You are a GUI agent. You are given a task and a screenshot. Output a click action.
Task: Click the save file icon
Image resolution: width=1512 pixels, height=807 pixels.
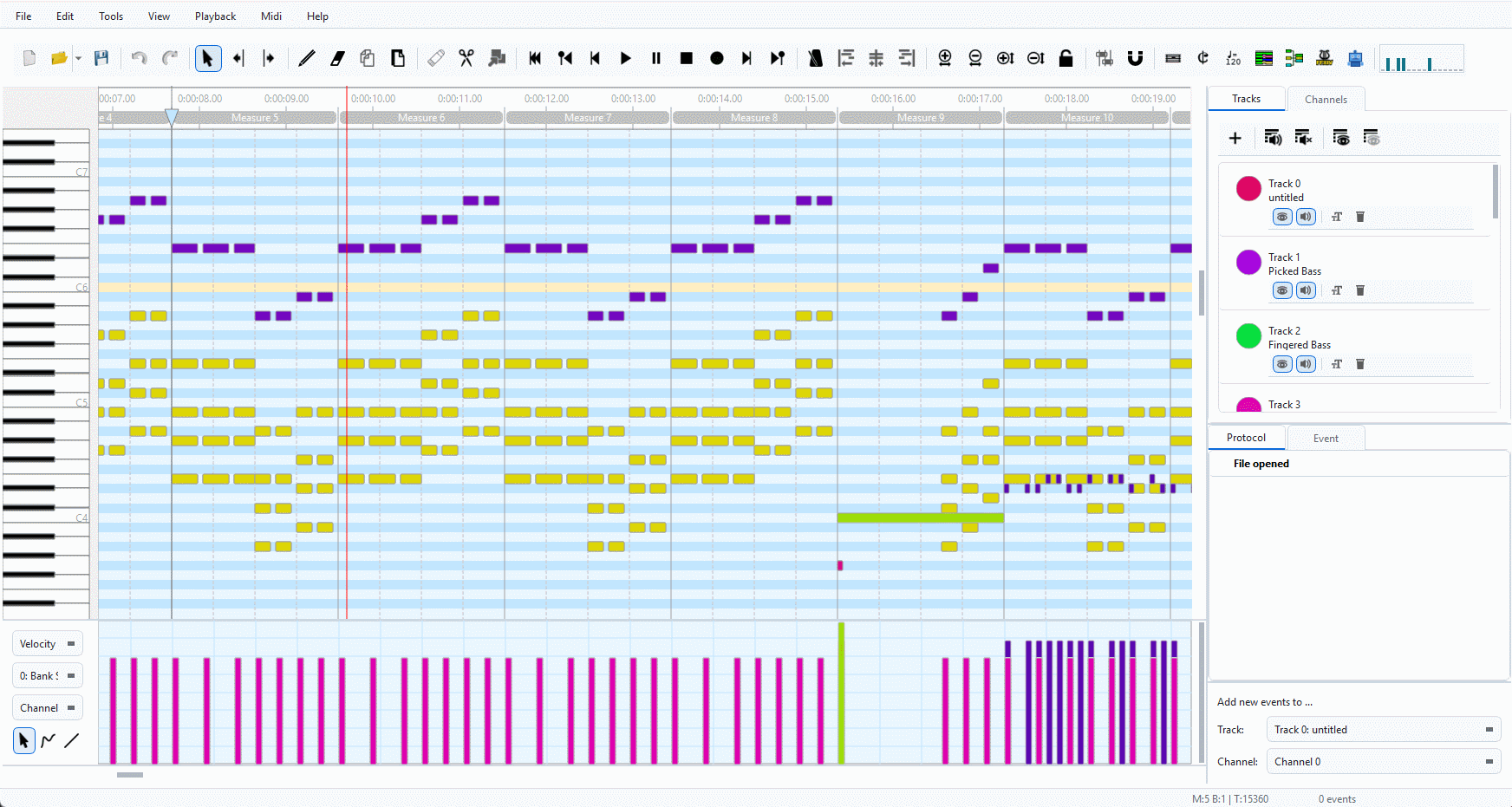pos(101,58)
